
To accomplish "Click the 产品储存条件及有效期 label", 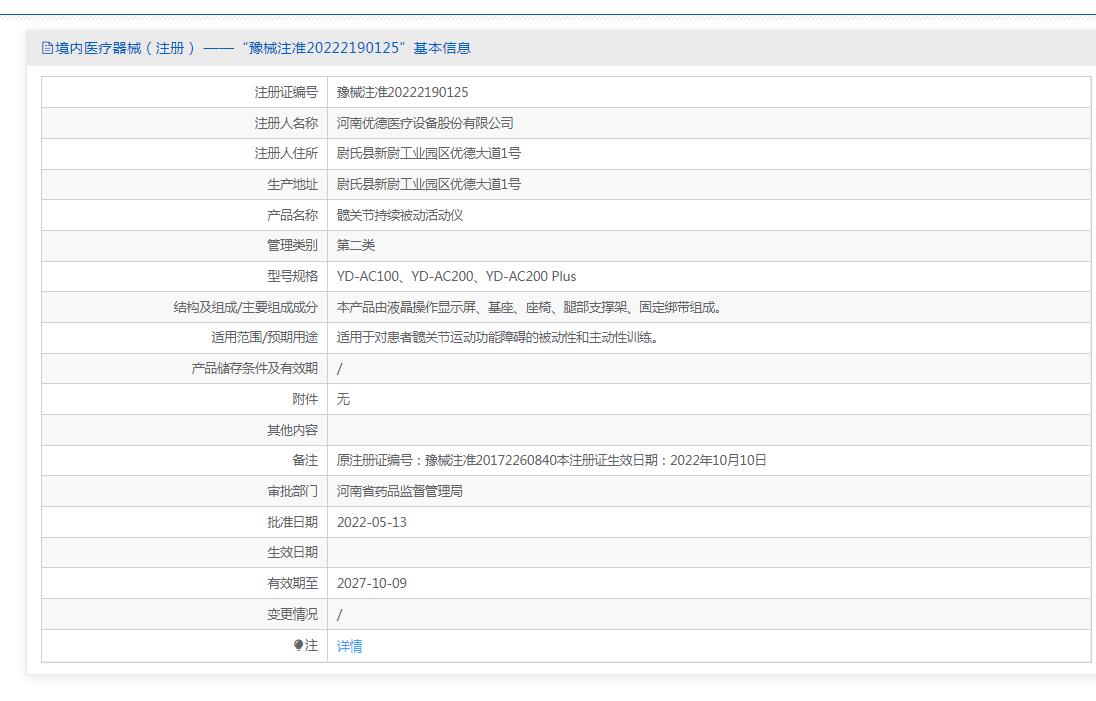I will [x=254, y=368].
